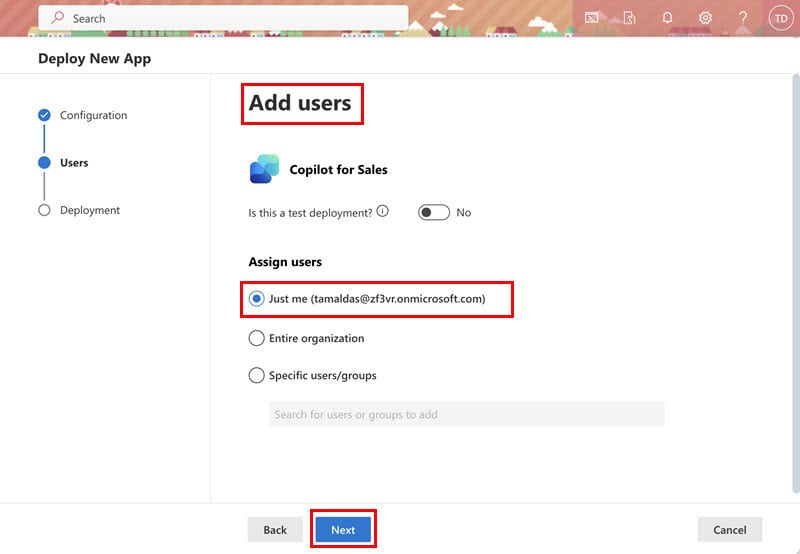
Task: Click the Copilot for Sales name
Action: 338,169
